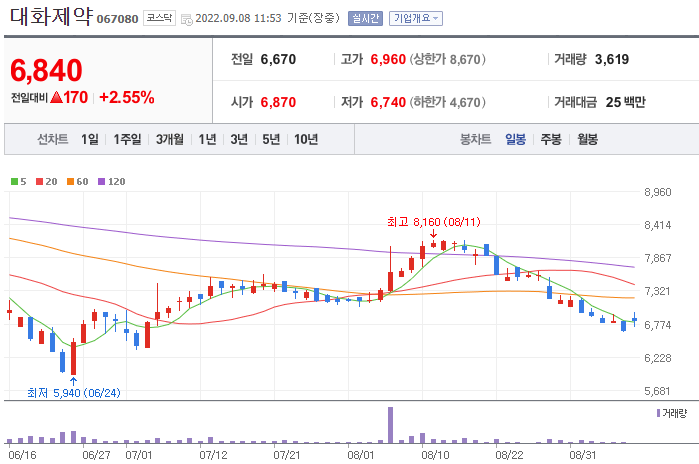Click the 08/01 date label on the axis
Screen dimensions: 699x464
tap(360, 455)
